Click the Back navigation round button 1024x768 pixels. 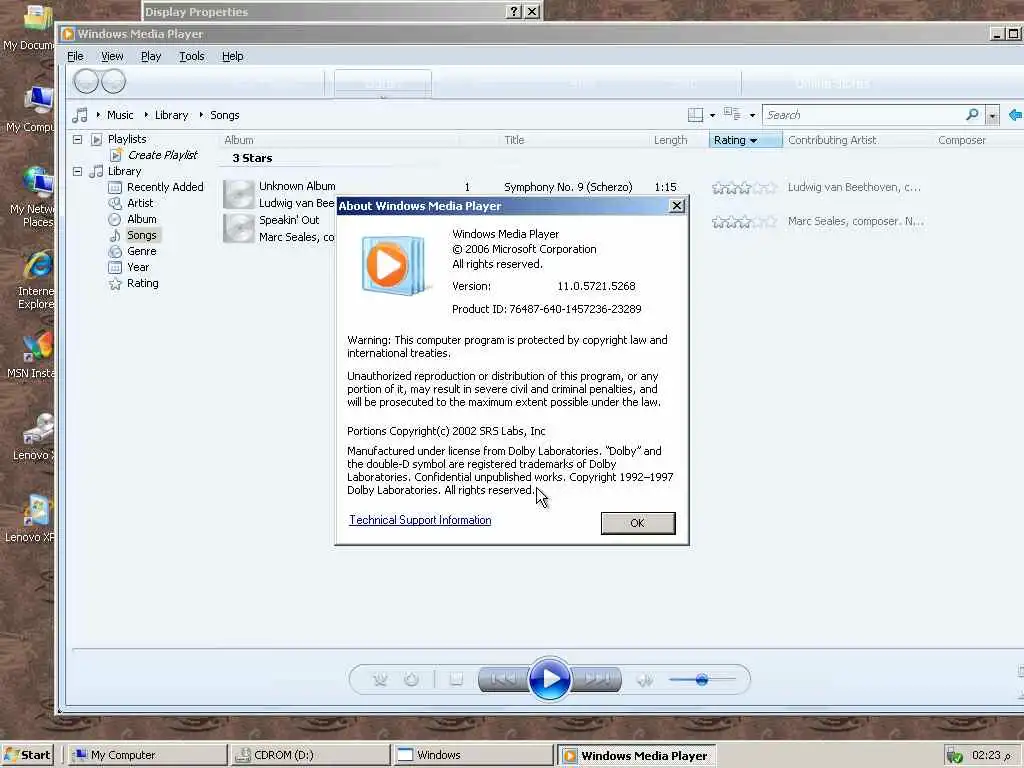click(86, 82)
